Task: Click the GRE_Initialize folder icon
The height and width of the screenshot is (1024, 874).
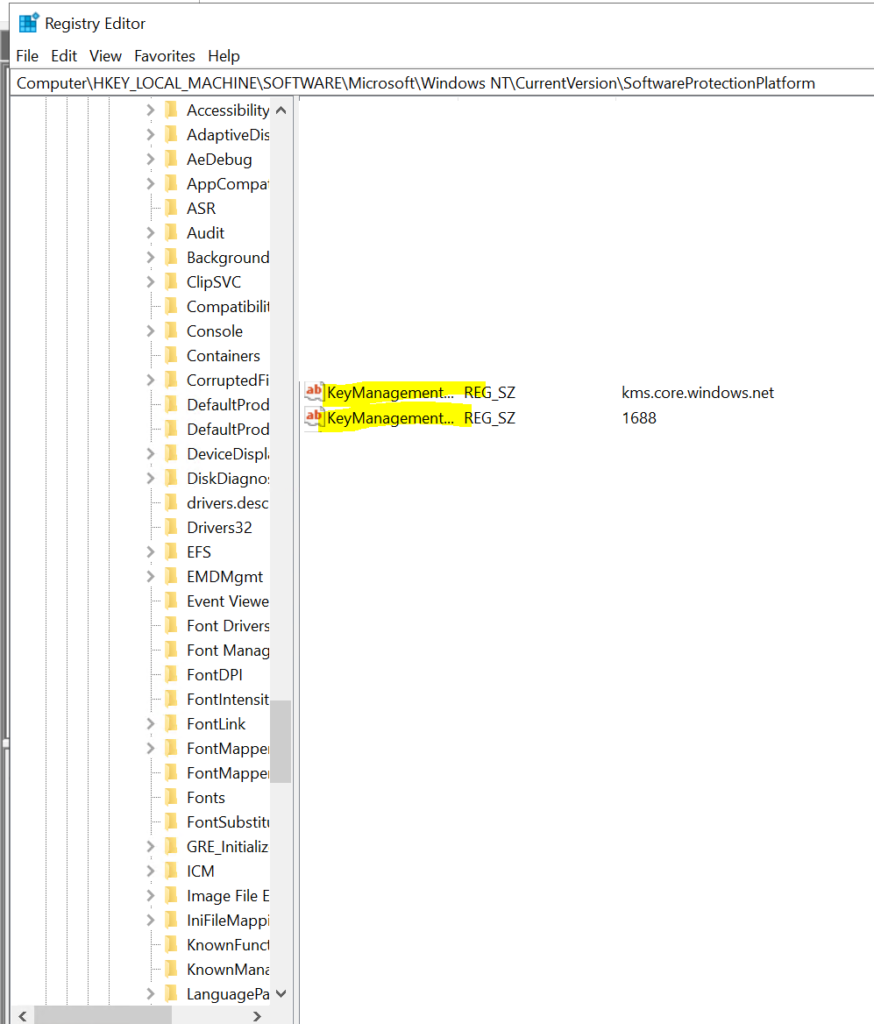Action: [171, 846]
